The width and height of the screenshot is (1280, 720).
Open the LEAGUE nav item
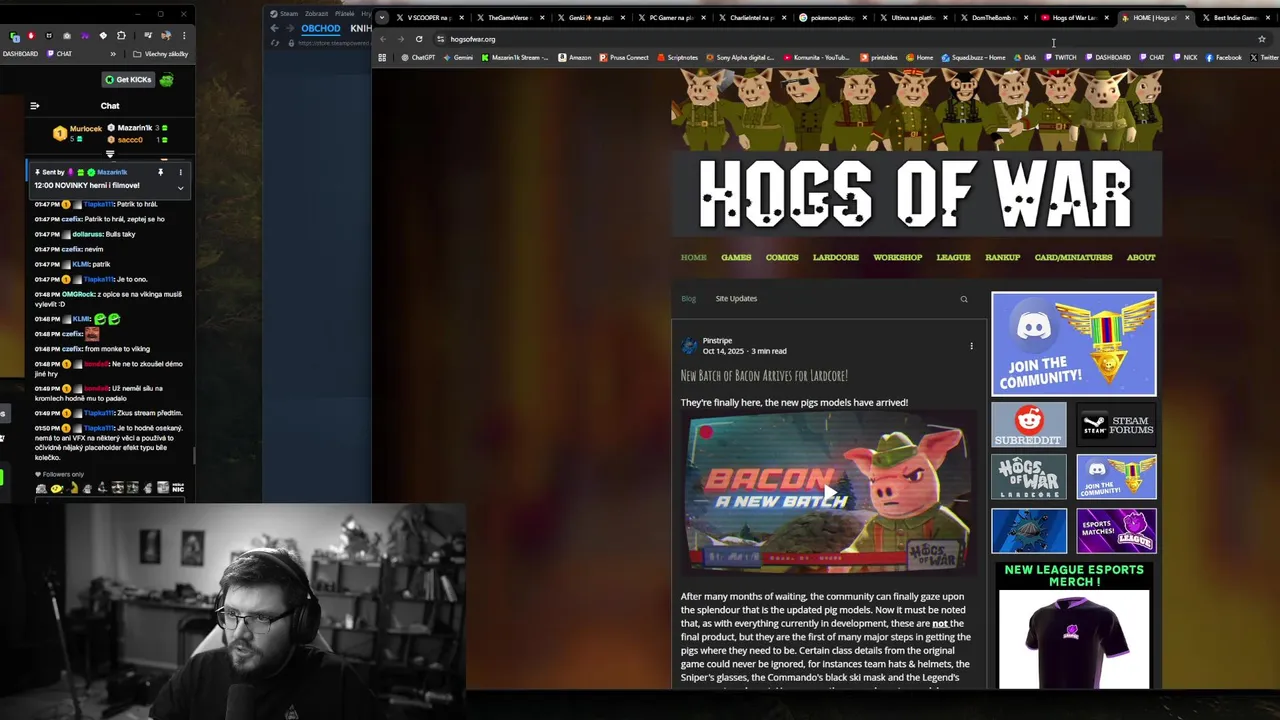953,258
